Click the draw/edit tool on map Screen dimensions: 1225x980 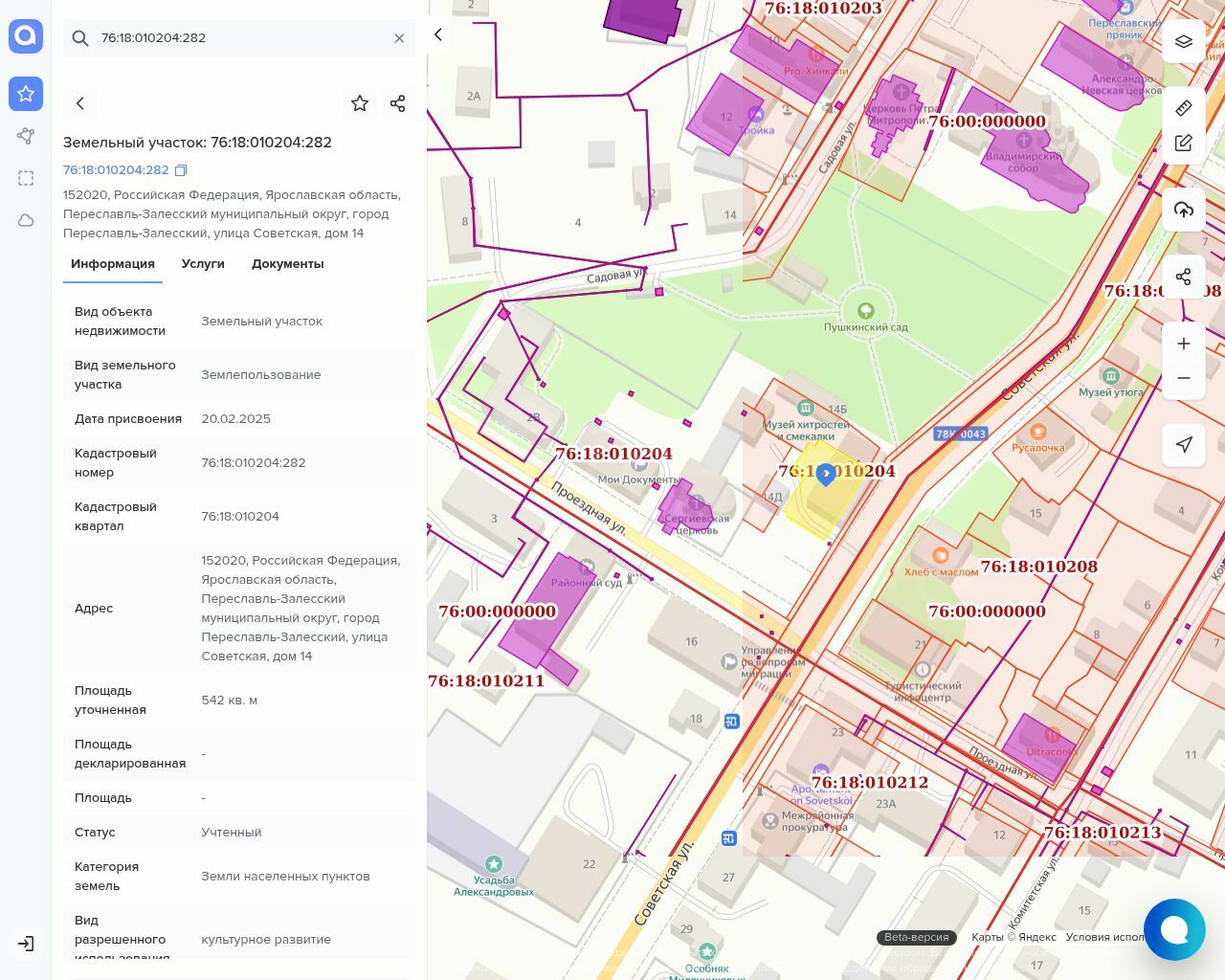(1184, 144)
